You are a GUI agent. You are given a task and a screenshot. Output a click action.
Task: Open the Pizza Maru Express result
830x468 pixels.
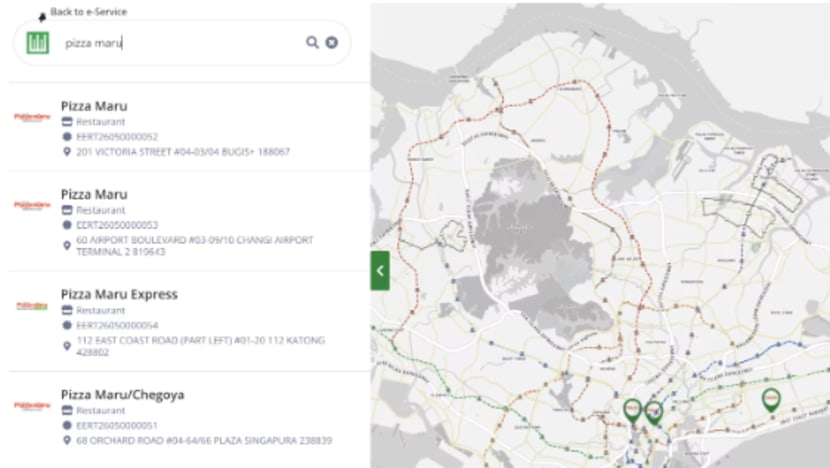point(119,294)
